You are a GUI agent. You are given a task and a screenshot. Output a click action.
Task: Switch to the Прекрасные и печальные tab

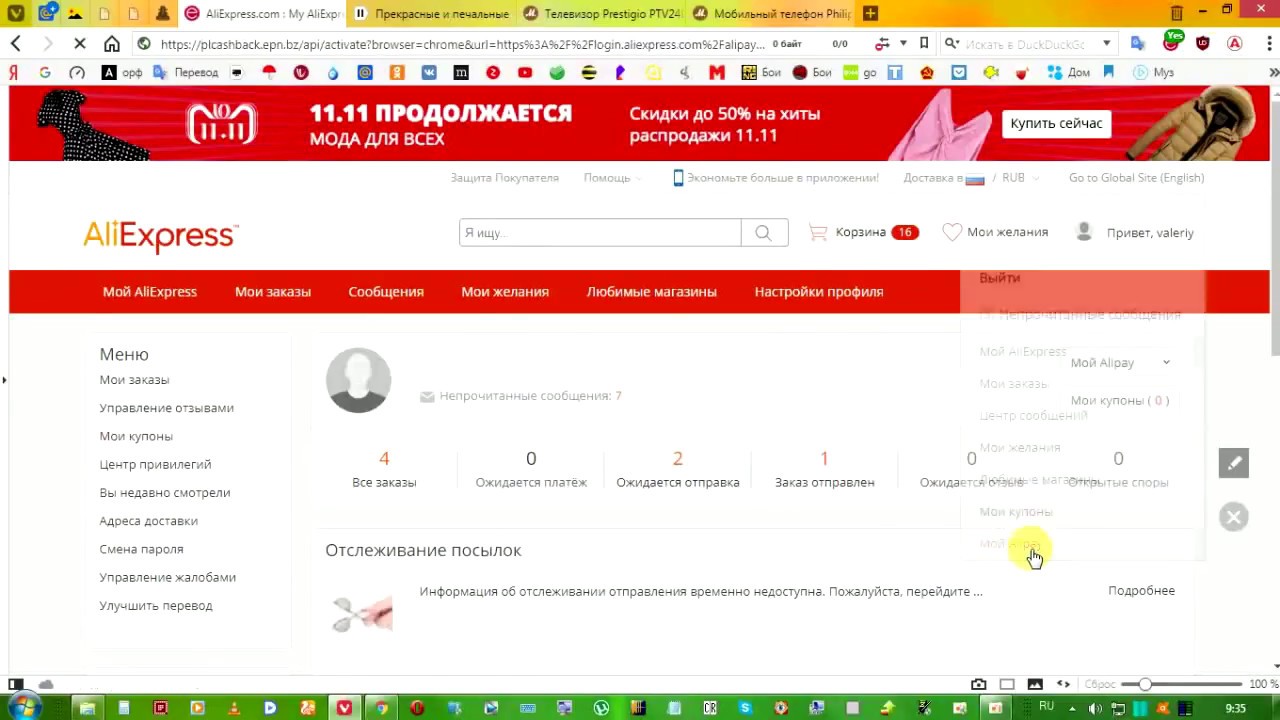point(431,14)
